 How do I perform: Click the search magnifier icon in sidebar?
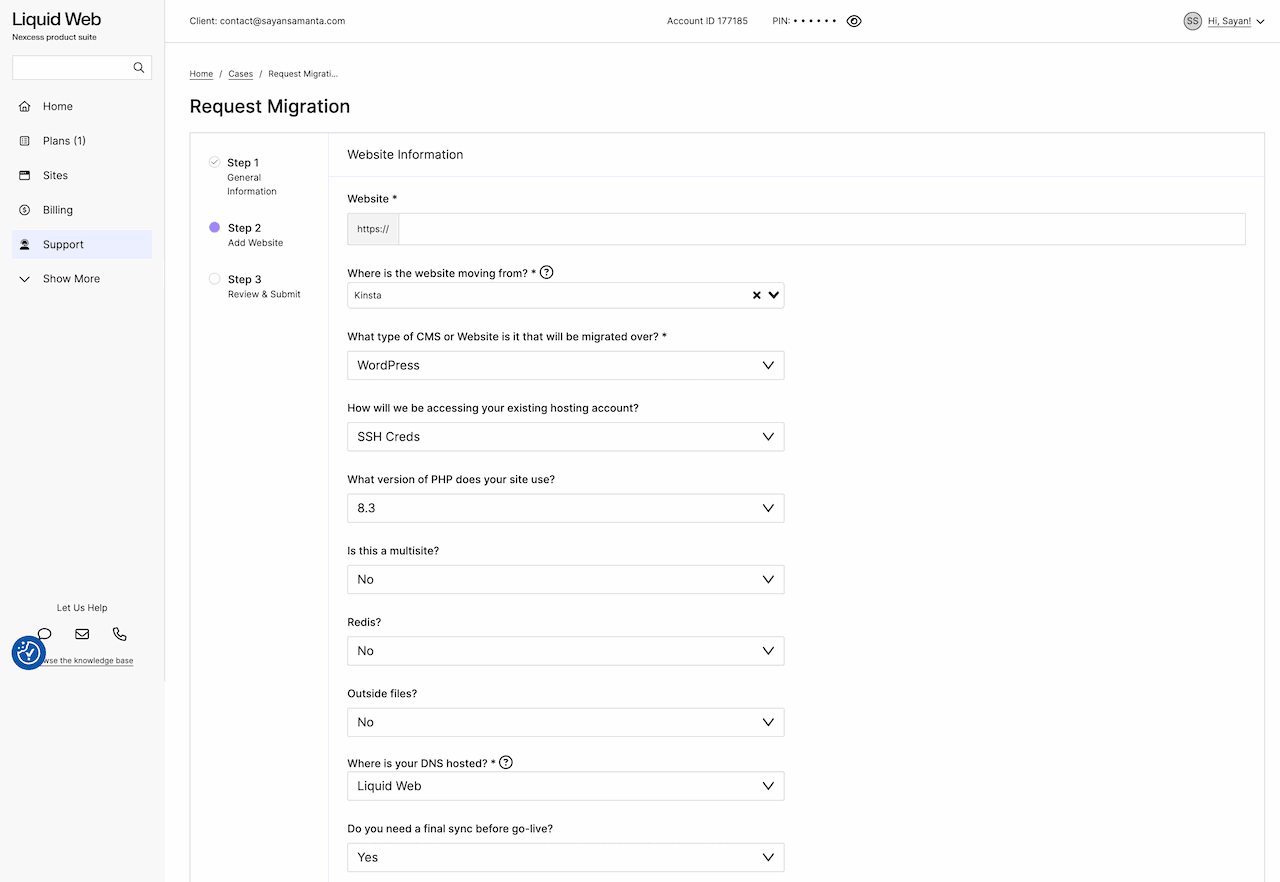point(139,68)
